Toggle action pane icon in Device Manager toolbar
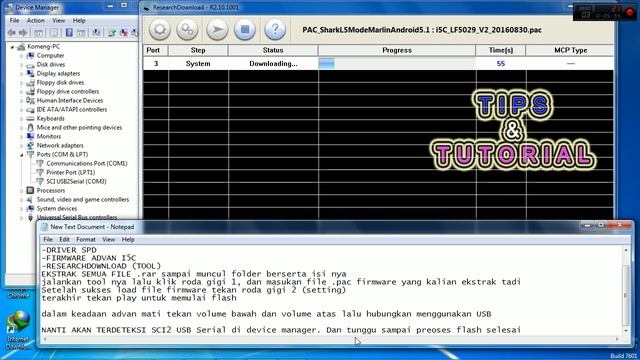The width and height of the screenshot is (640, 360). (81, 33)
